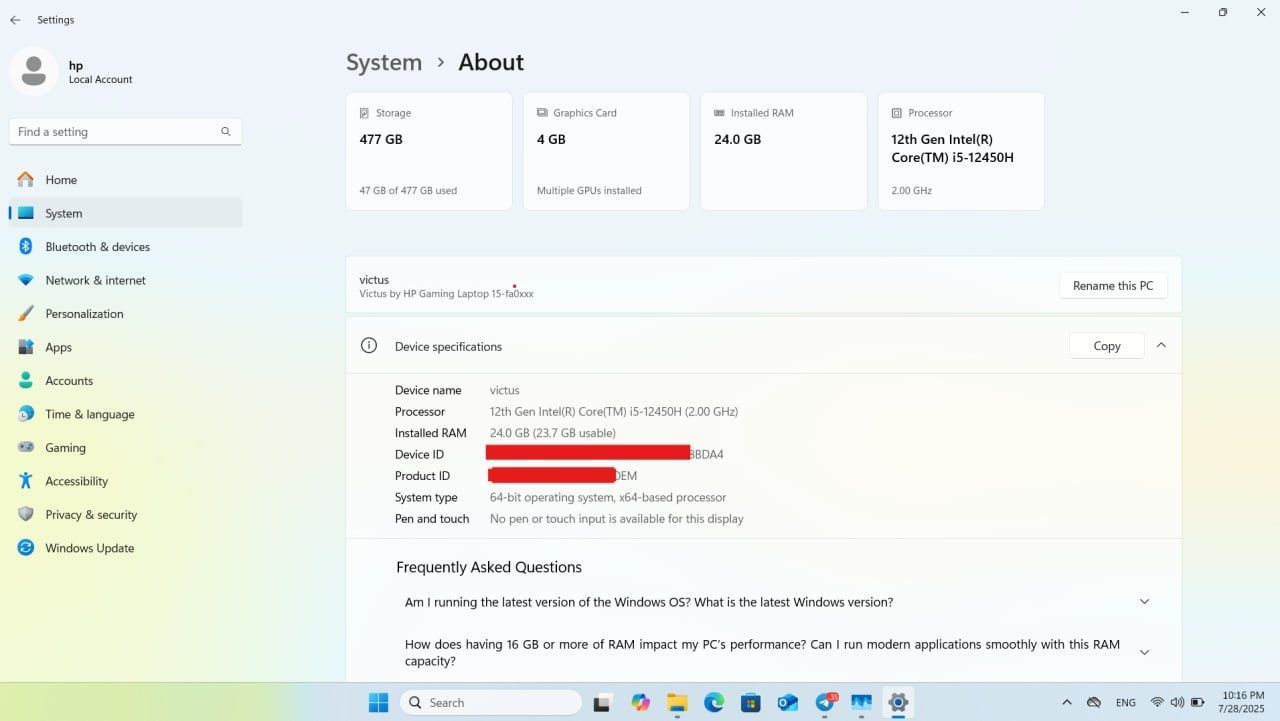
Task: Open Accessibility settings
Action: pos(125,481)
